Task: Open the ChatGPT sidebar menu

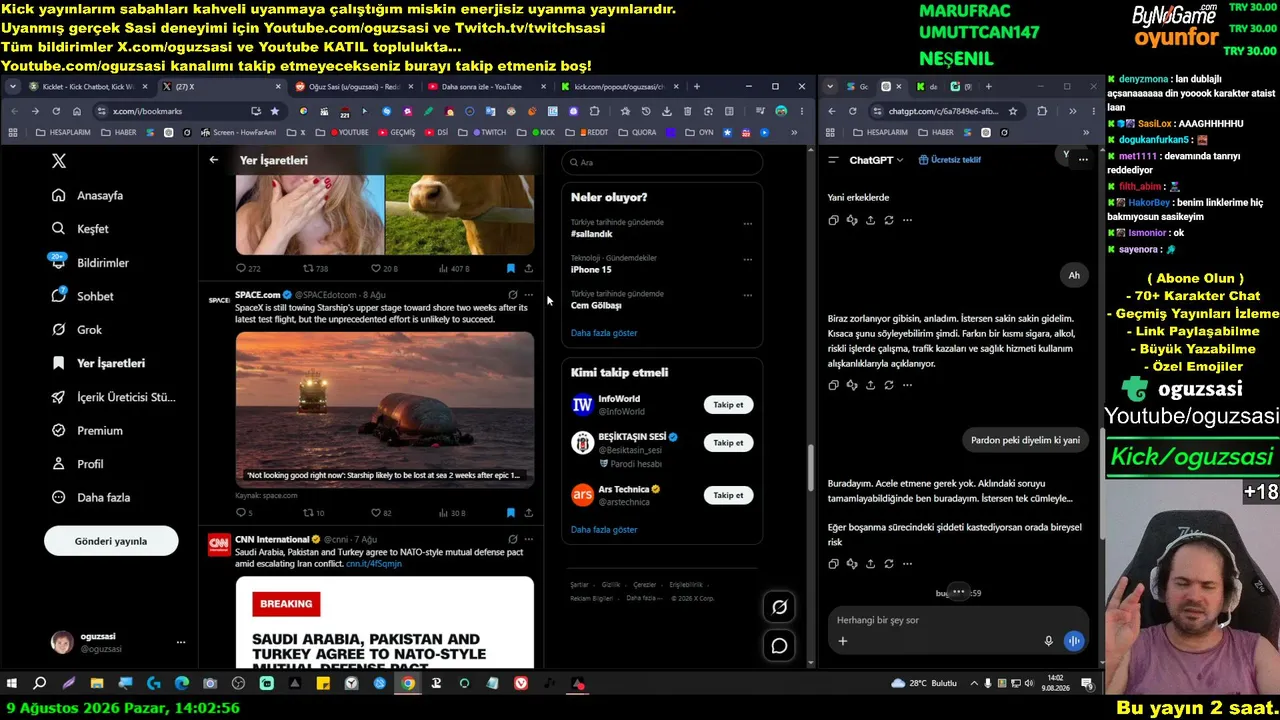Action: click(833, 160)
